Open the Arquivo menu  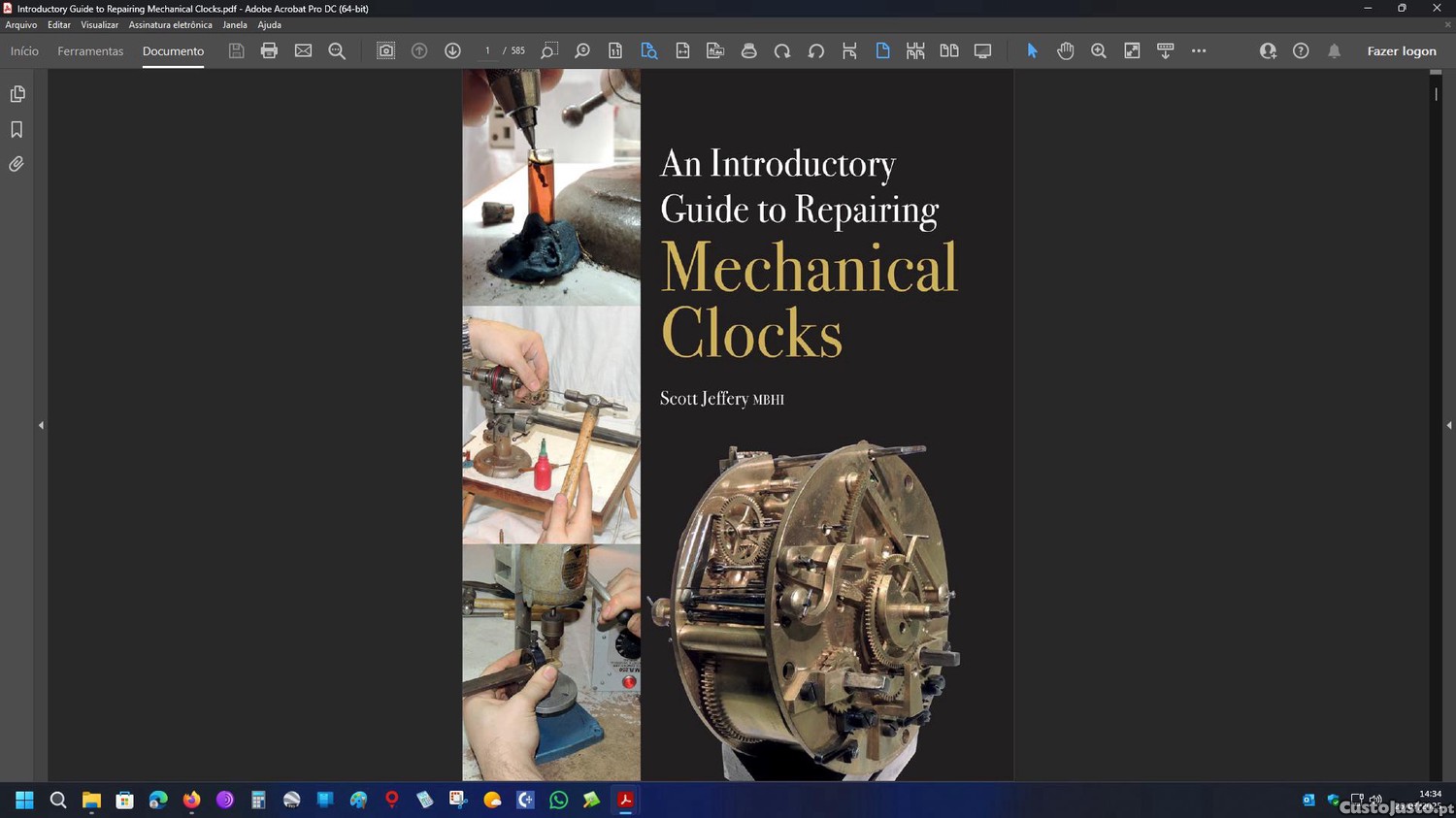point(20,25)
